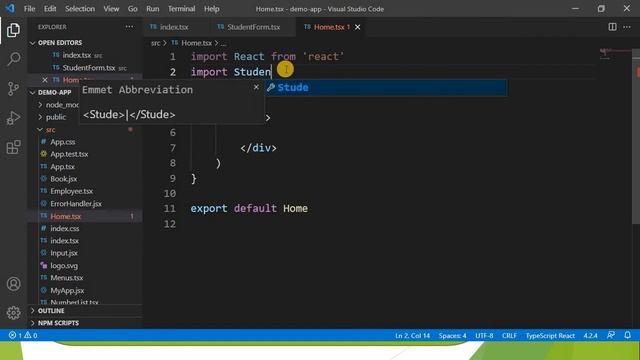The height and width of the screenshot is (360, 640).
Task: Open logo.svg in the file tree
Action: pos(85,266)
